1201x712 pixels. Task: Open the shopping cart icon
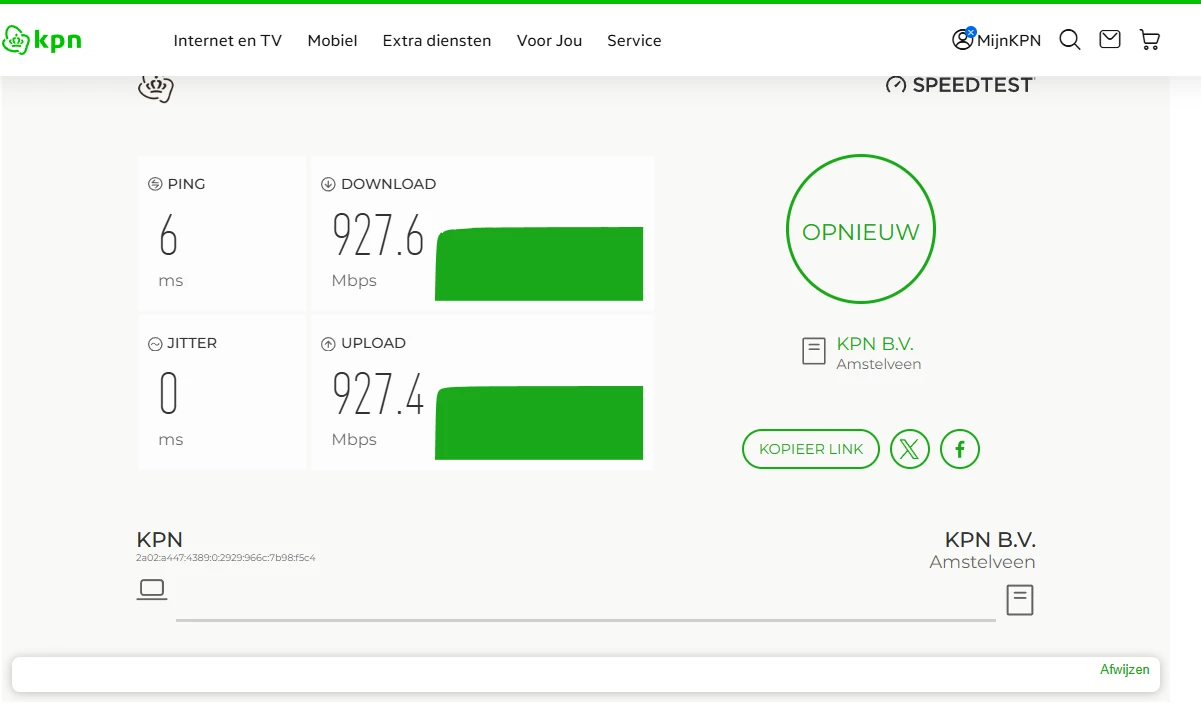tap(1150, 40)
